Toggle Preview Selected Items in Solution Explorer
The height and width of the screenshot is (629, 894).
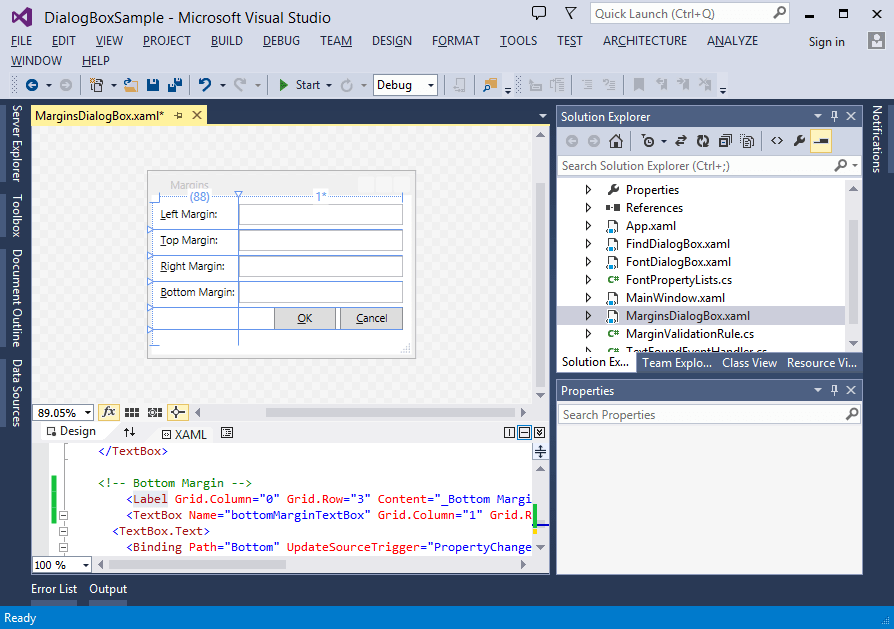(x=821, y=140)
